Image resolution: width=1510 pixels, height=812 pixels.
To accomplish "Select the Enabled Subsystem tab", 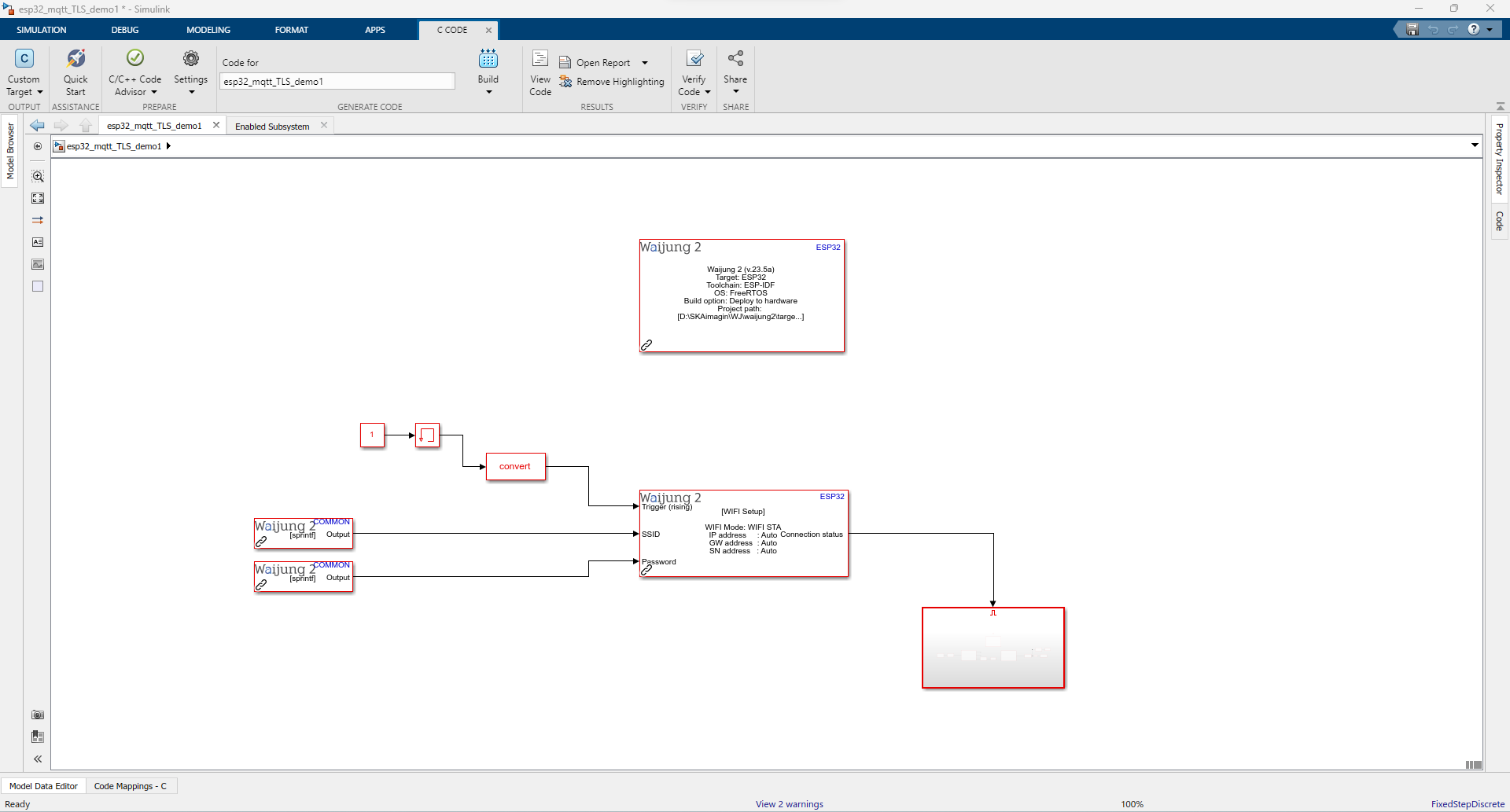I will 272,127.
